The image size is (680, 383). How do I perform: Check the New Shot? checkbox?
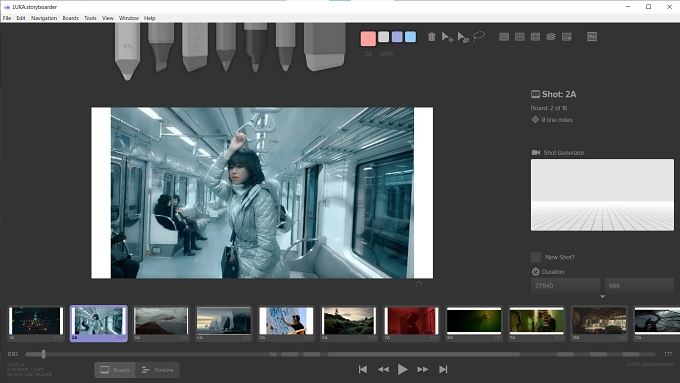pos(536,257)
